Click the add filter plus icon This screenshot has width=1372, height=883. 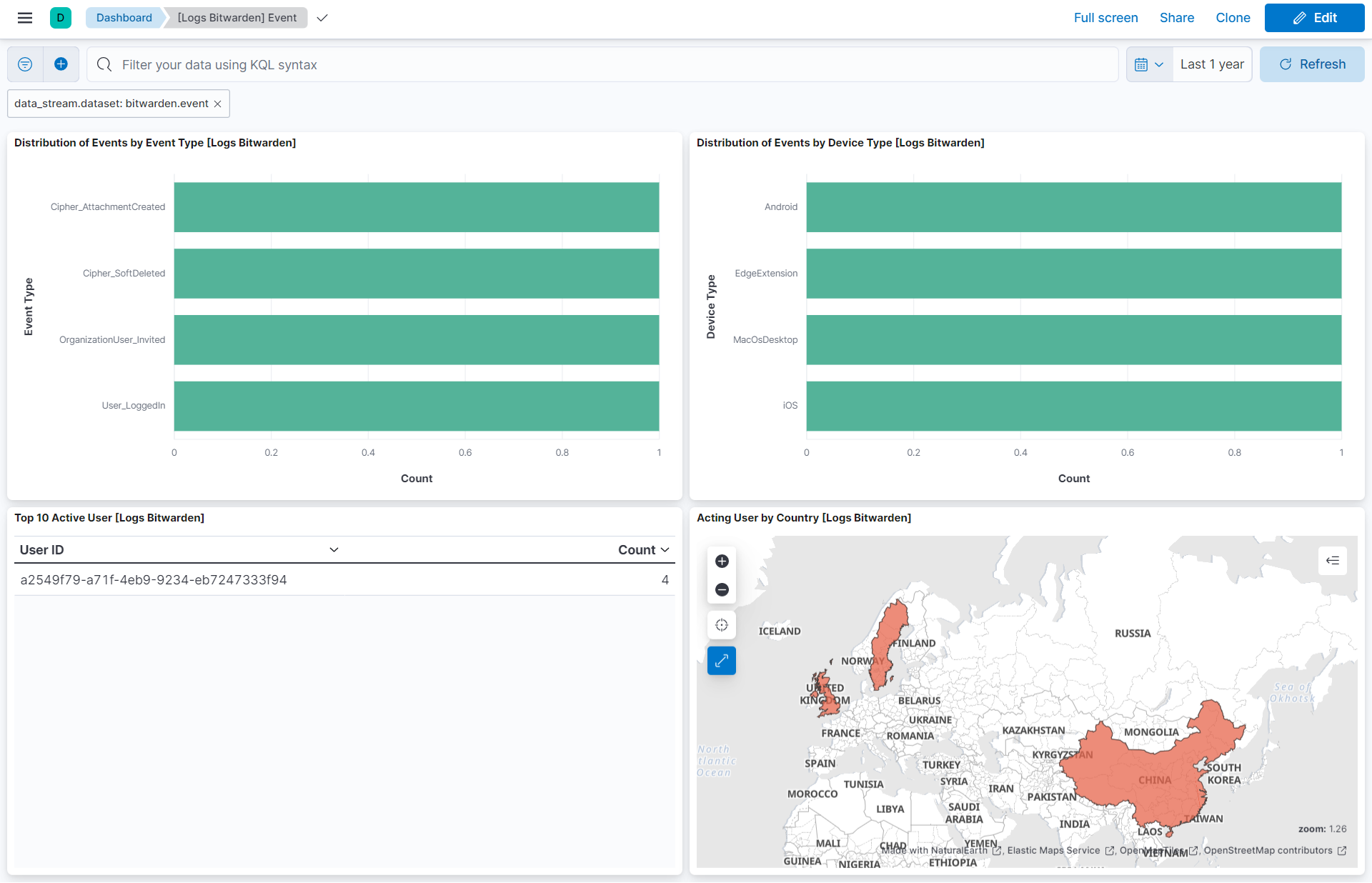(x=61, y=64)
